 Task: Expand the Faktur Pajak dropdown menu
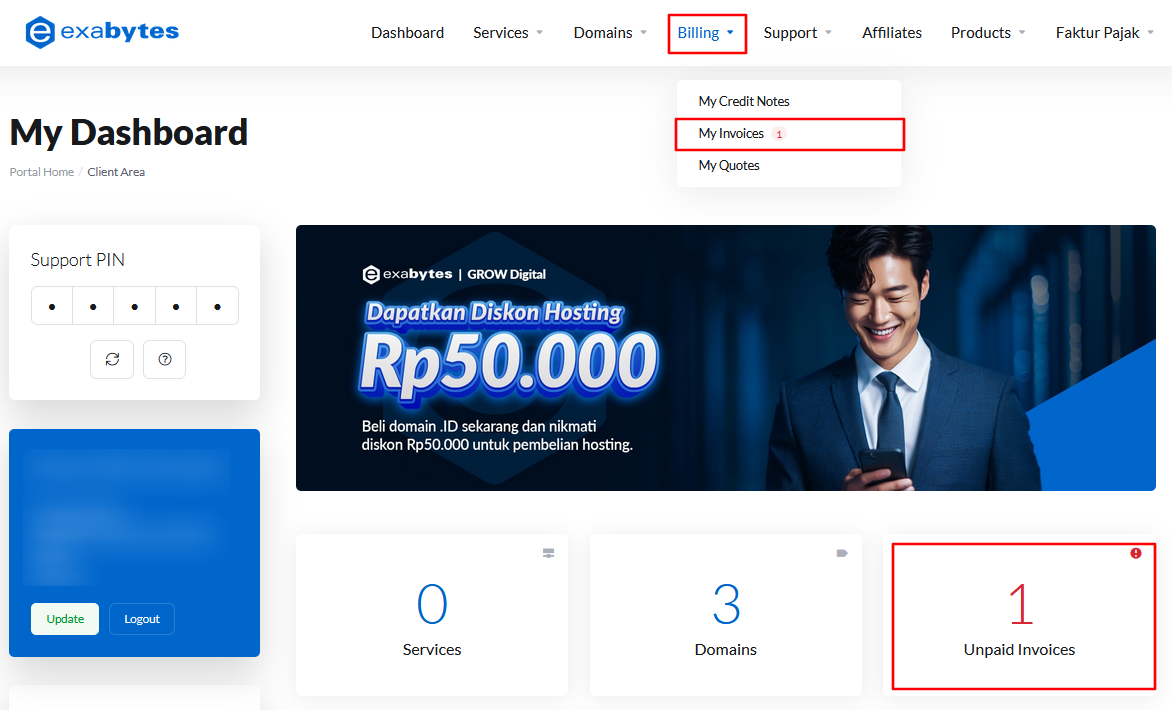1105,33
